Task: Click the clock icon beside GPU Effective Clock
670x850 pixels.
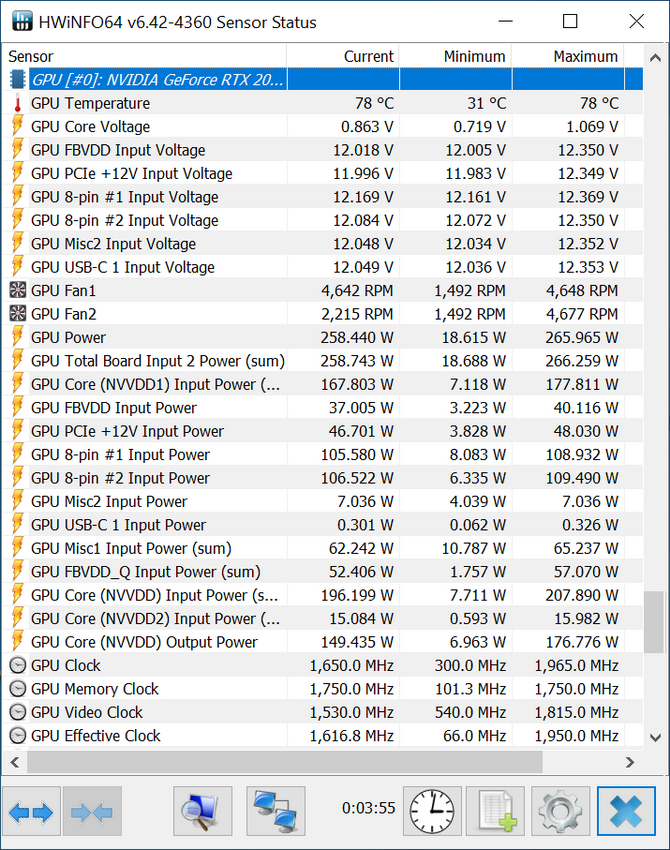Action: click(18, 736)
